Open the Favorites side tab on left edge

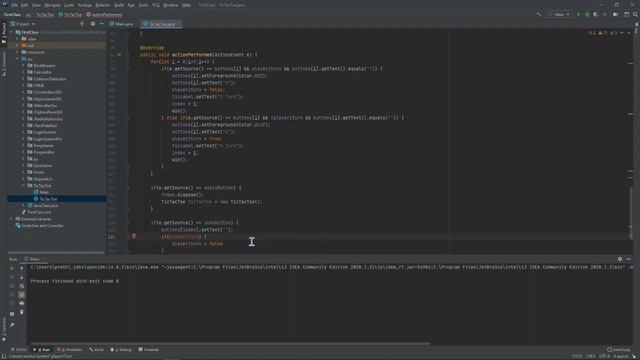tap(4, 329)
